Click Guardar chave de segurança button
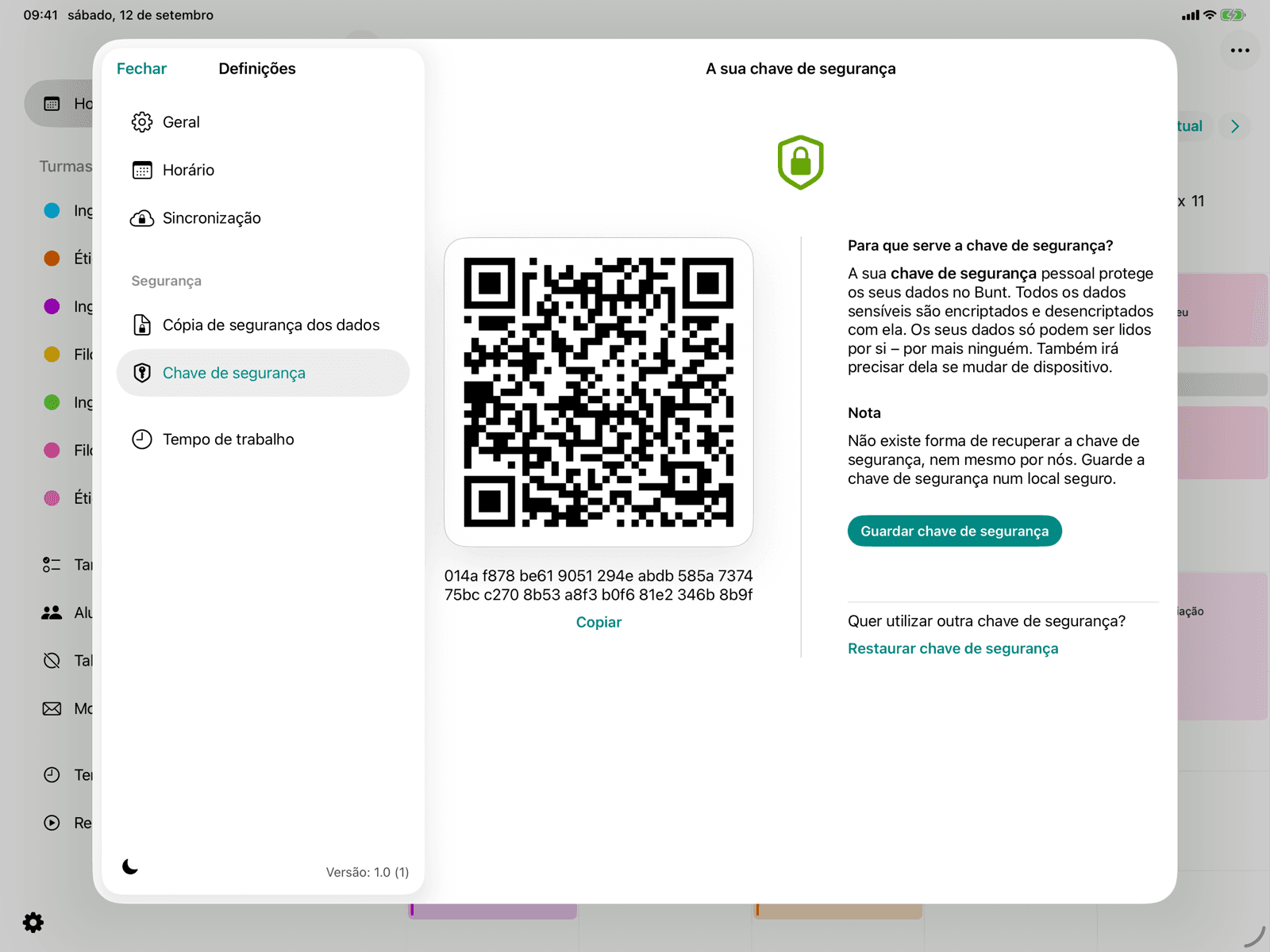The image size is (1270, 952). click(x=955, y=532)
